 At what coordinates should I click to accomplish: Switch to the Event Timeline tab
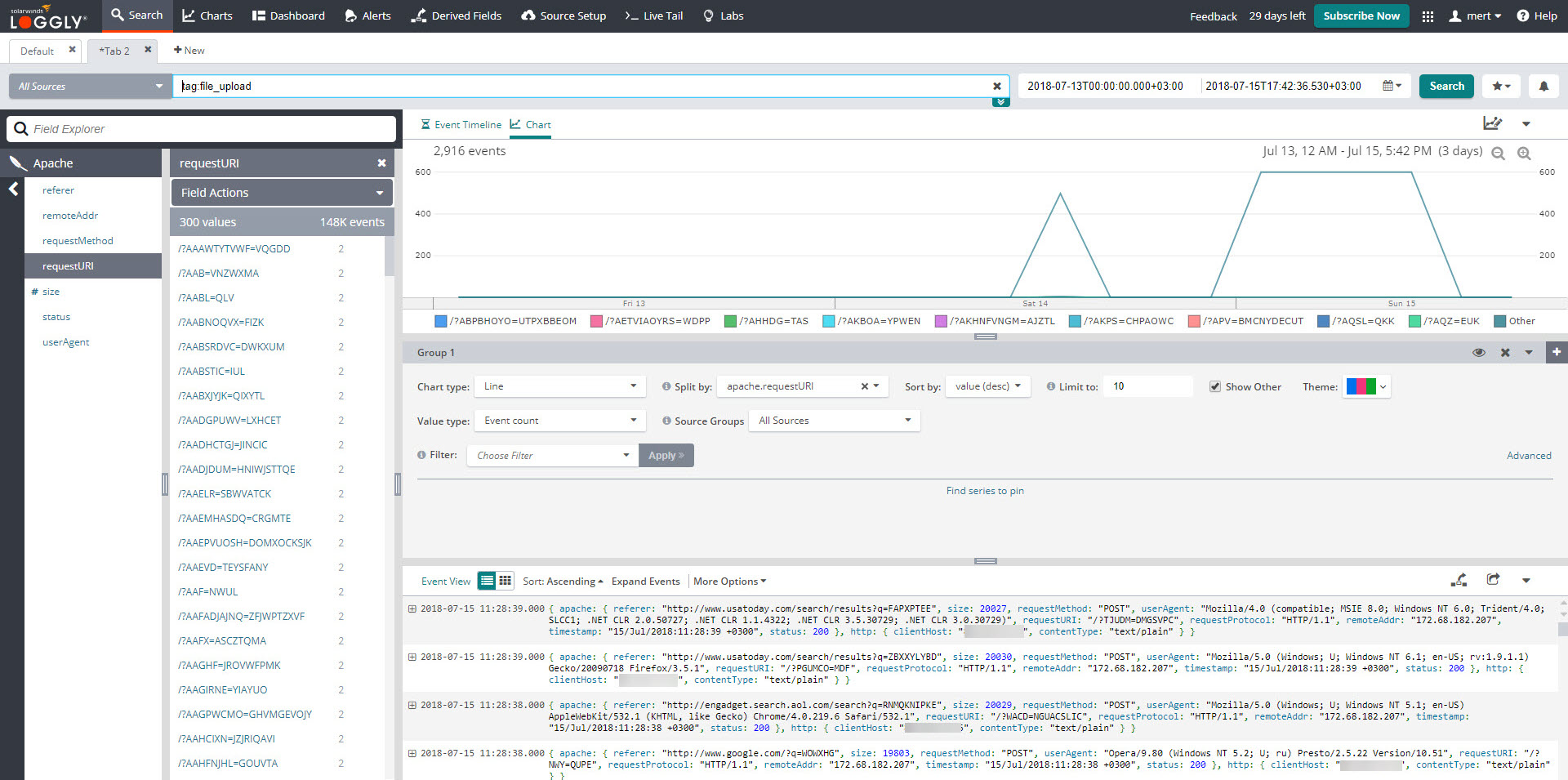(x=461, y=124)
